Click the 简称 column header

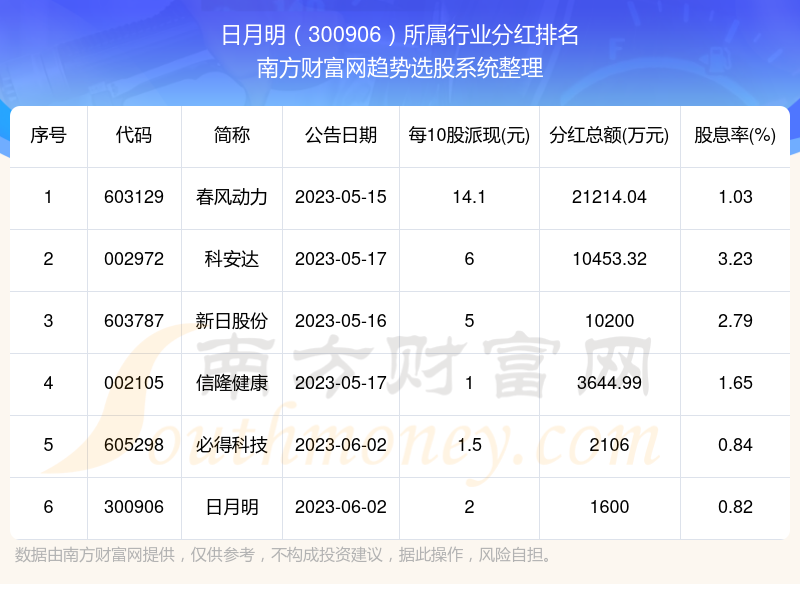(x=232, y=135)
